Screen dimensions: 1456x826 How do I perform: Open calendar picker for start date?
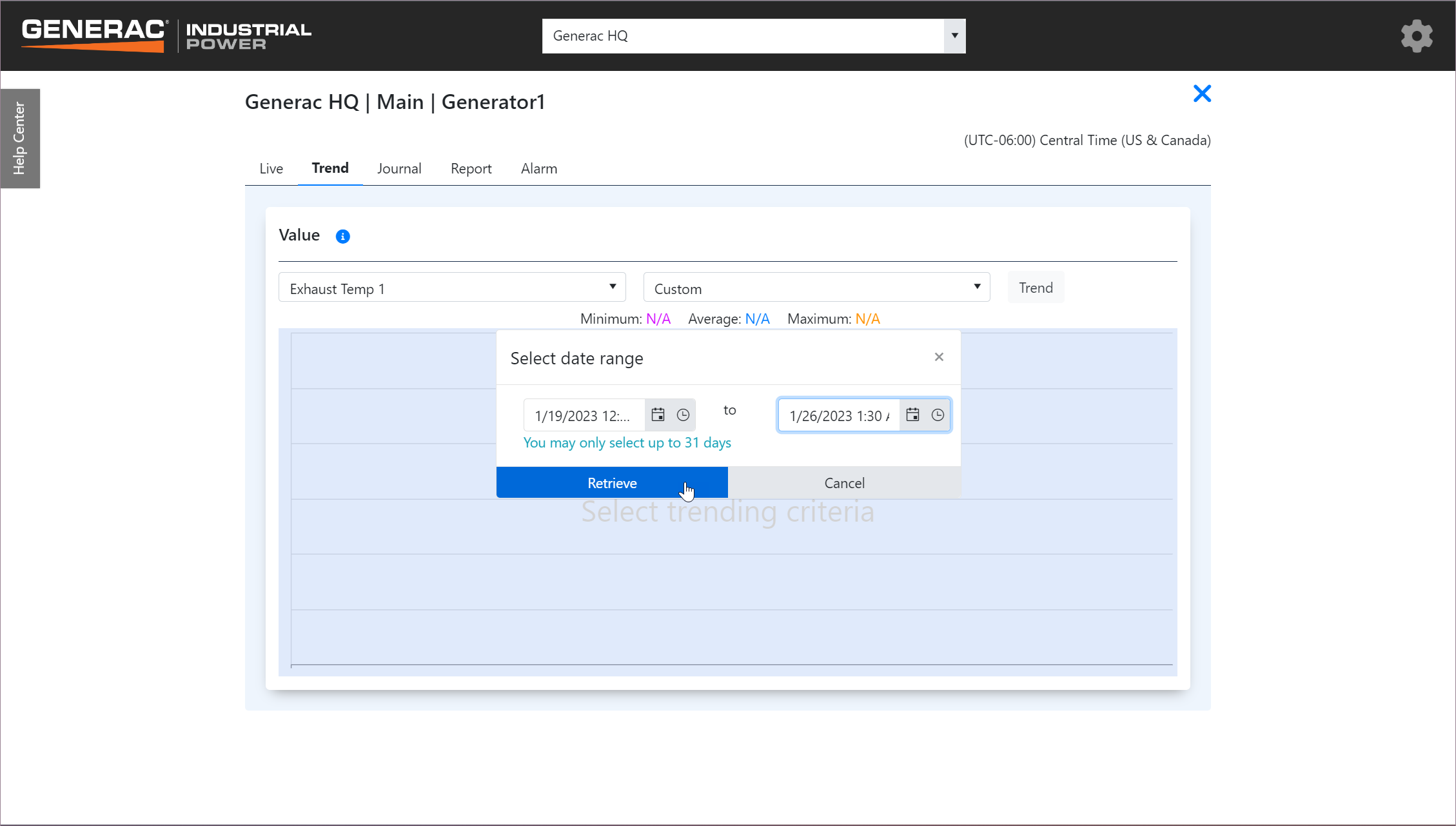(658, 415)
